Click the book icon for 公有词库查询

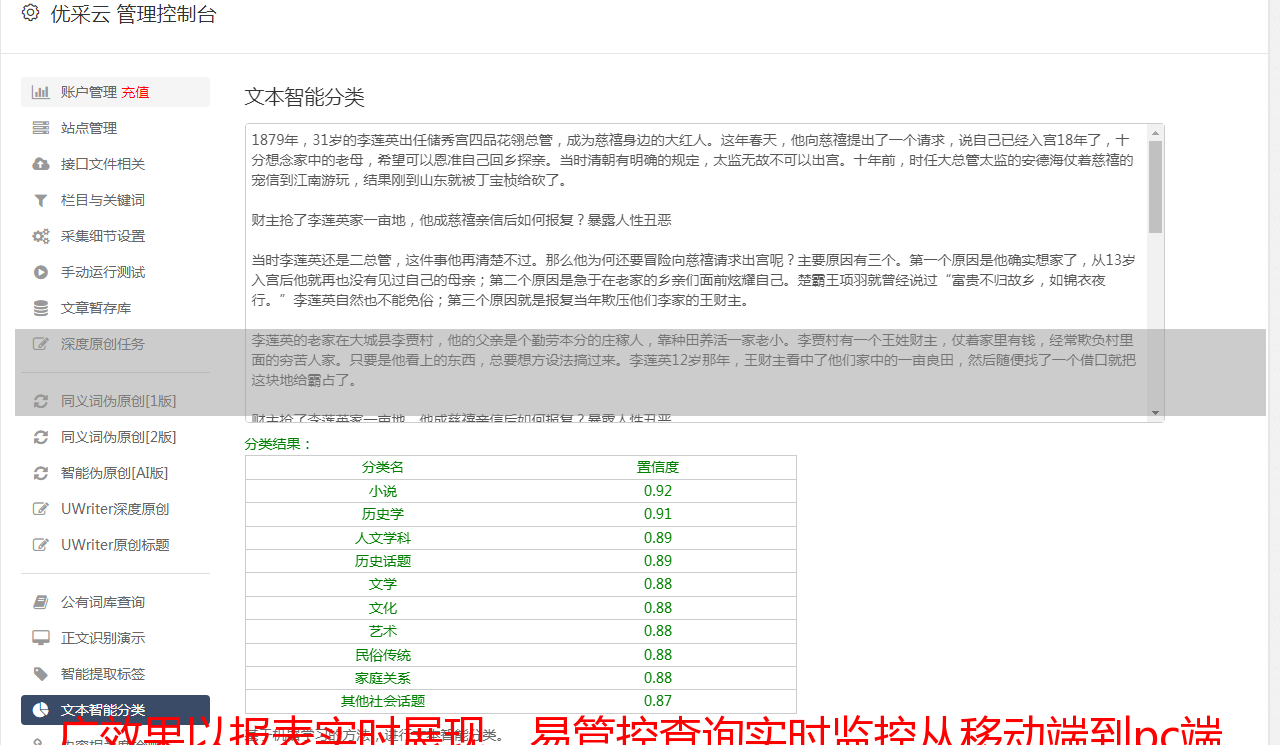pyautogui.click(x=41, y=602)
